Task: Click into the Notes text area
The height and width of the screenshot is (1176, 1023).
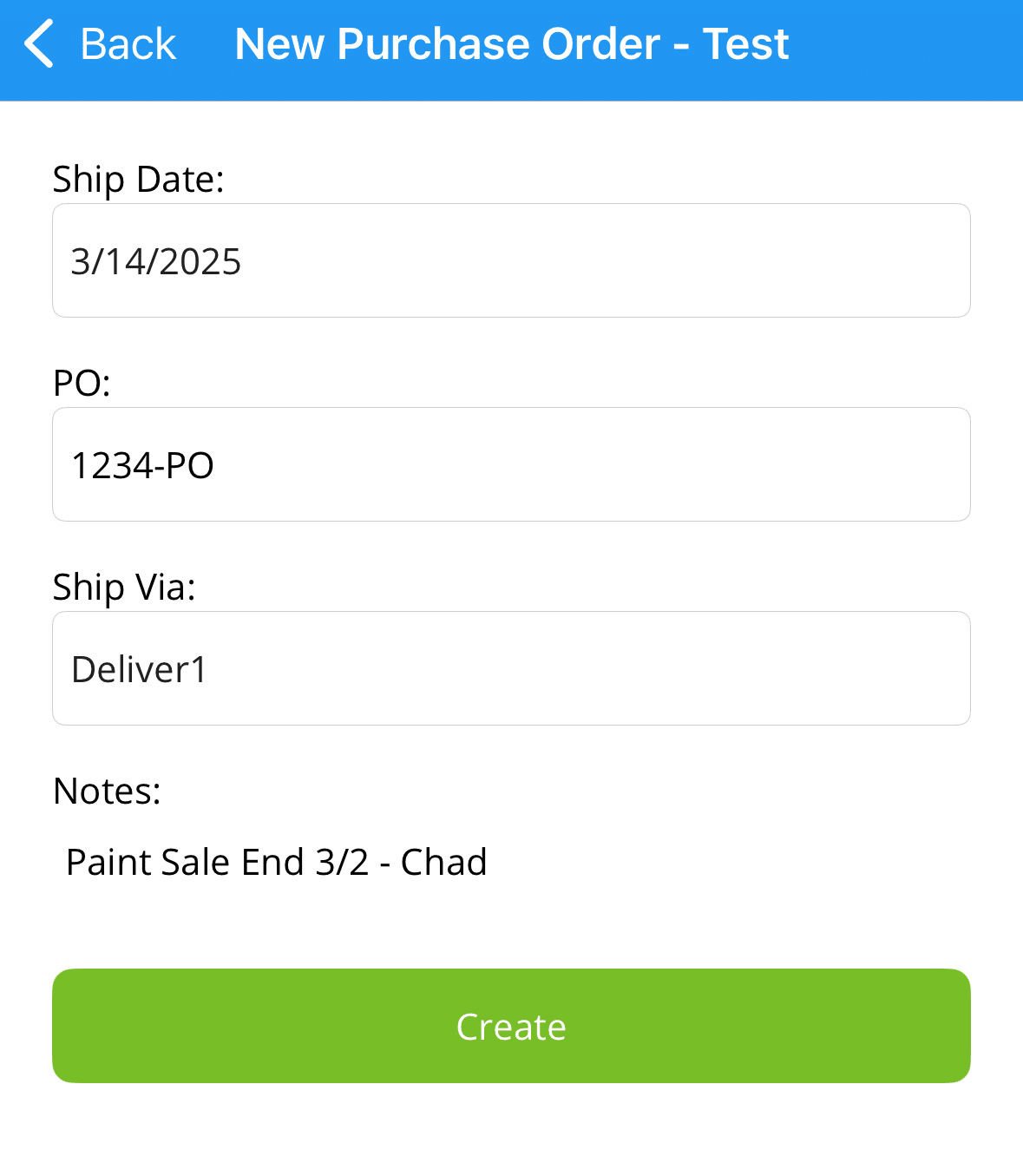Action: (511, 863)
